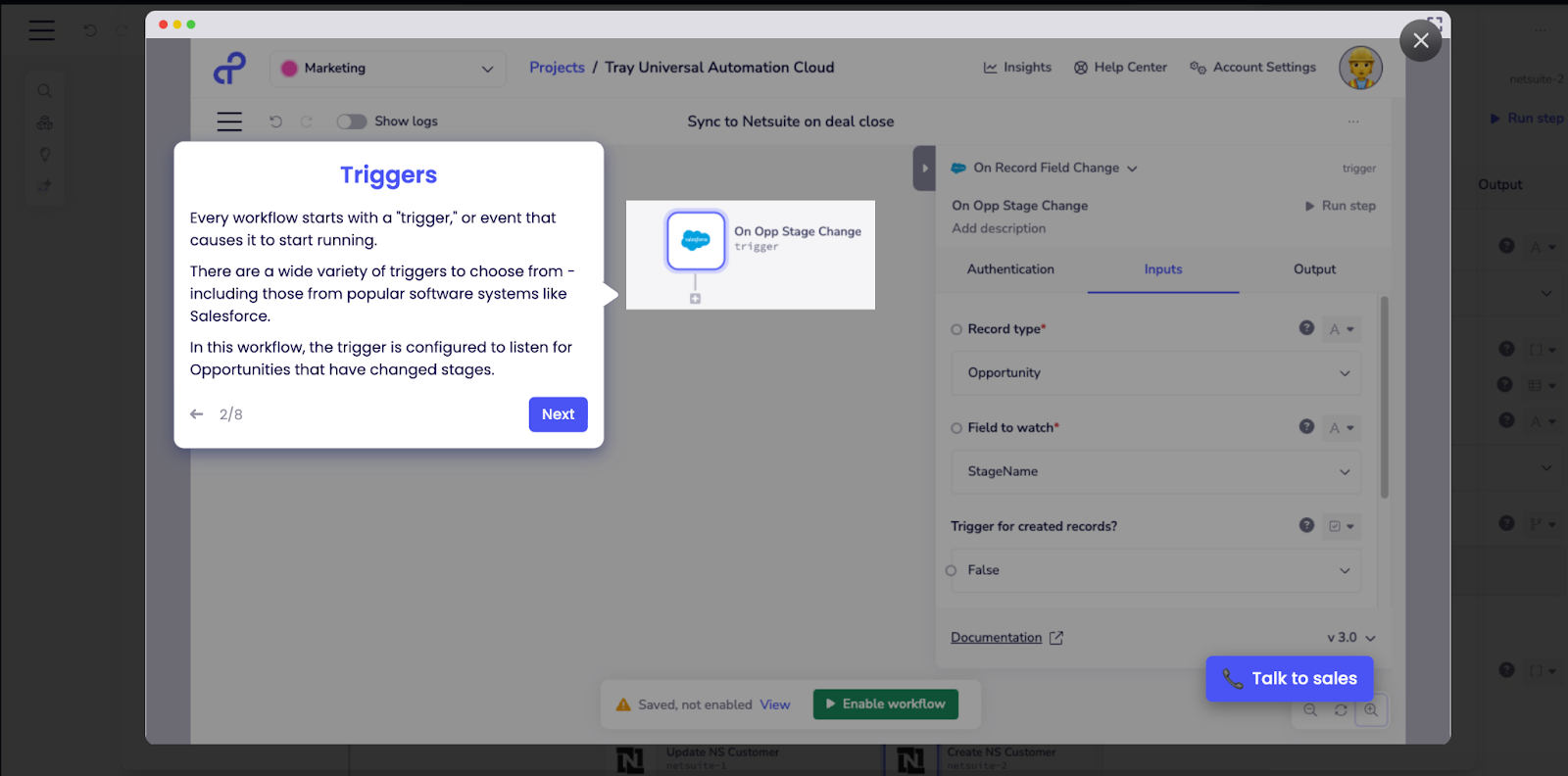Open Insights in the header

click(x=1017, y=68)
